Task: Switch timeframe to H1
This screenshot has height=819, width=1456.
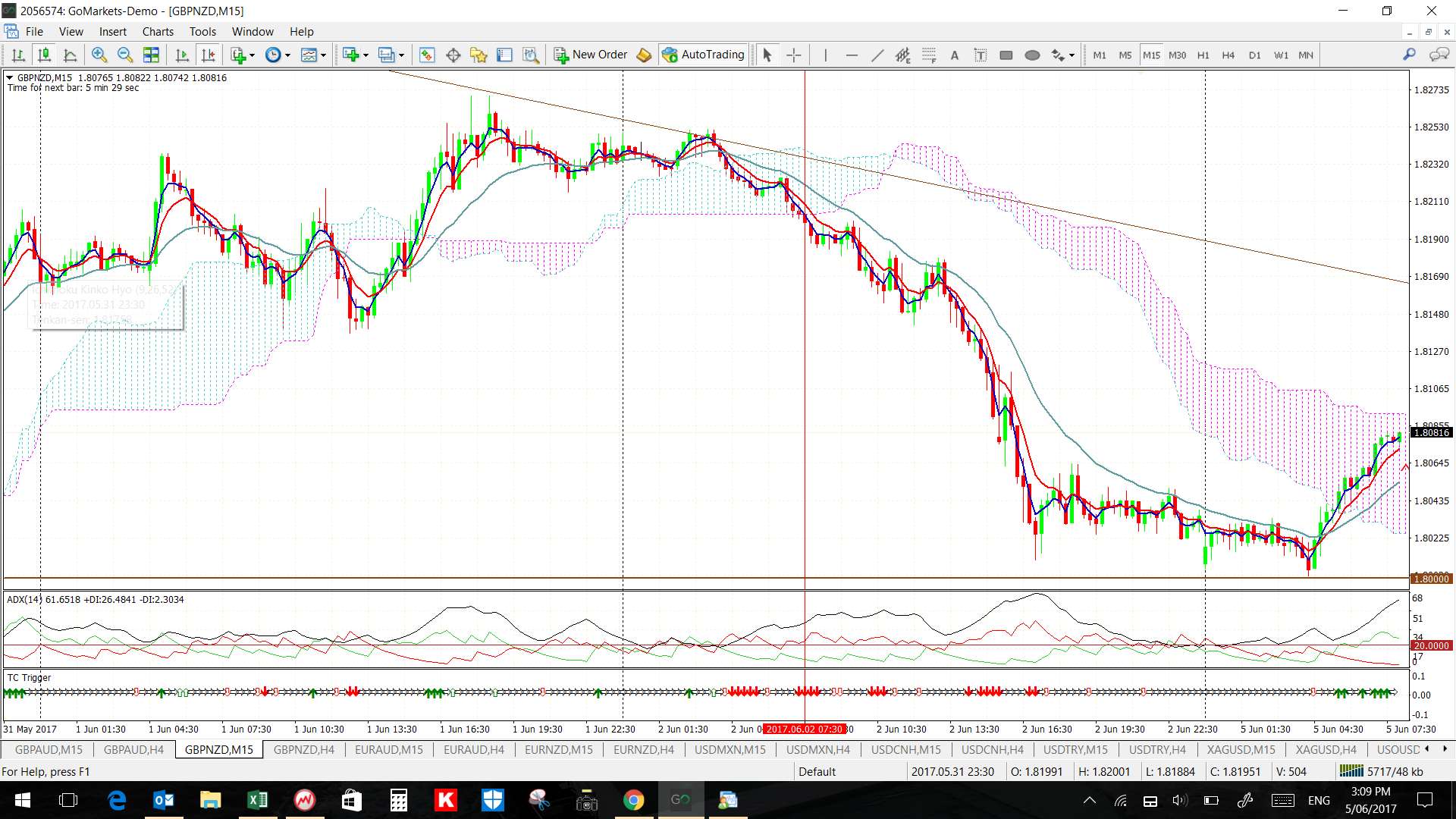Action: (1203, 55)
